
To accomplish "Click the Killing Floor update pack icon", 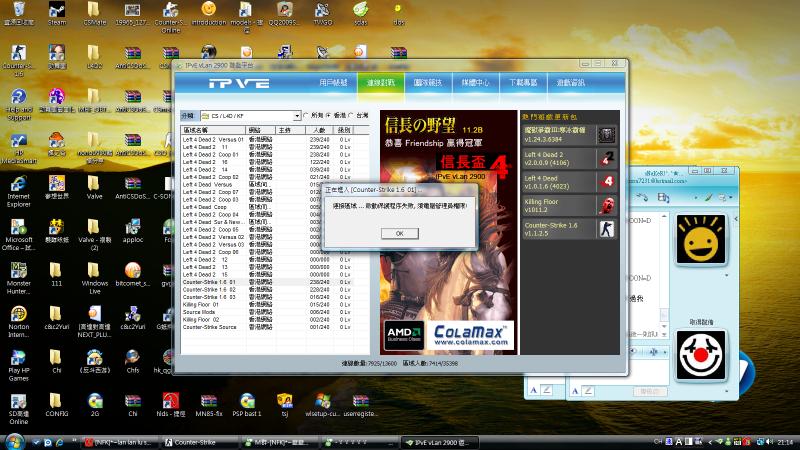I will (606, 204).
